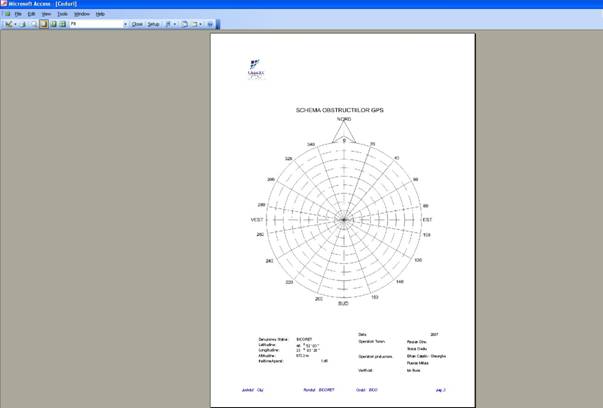Select the Two Pages view icon
Viewport: 603px width, 408px height.
point(52,23)
